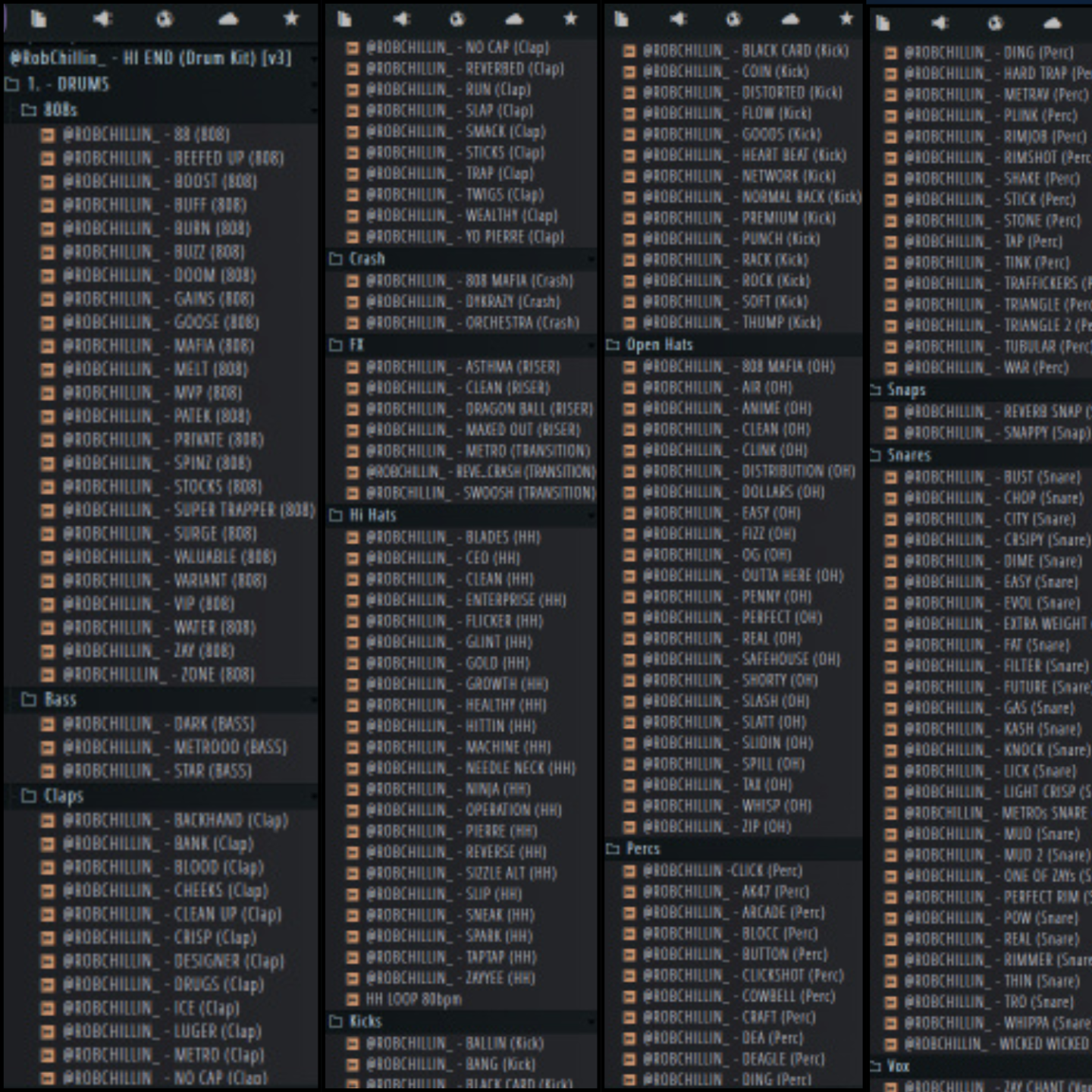Select the SWOOSH (TRANSITION) sample
Screen dimensions: 1092x1092
coord(481,493)
